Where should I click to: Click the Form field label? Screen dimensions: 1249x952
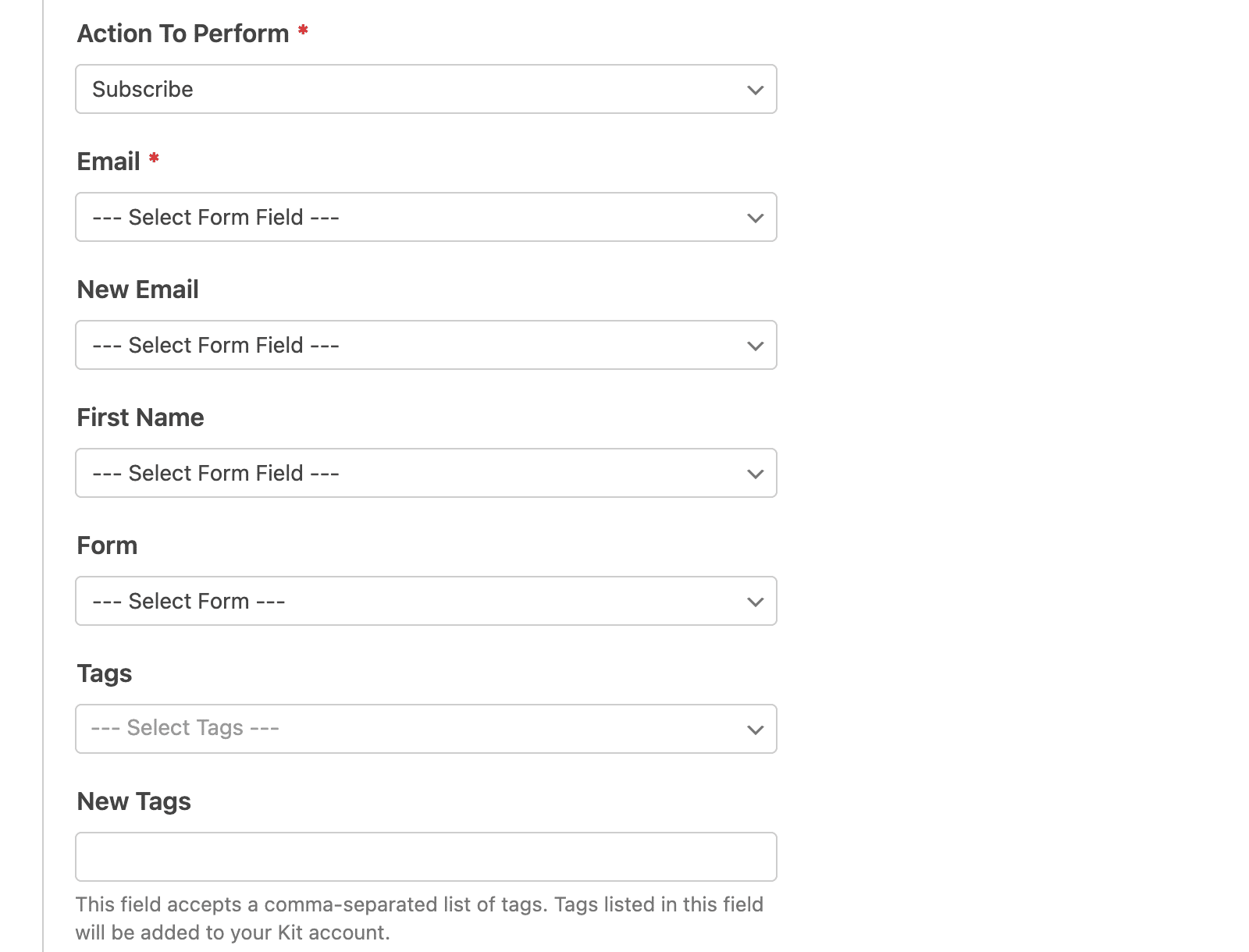107,545
